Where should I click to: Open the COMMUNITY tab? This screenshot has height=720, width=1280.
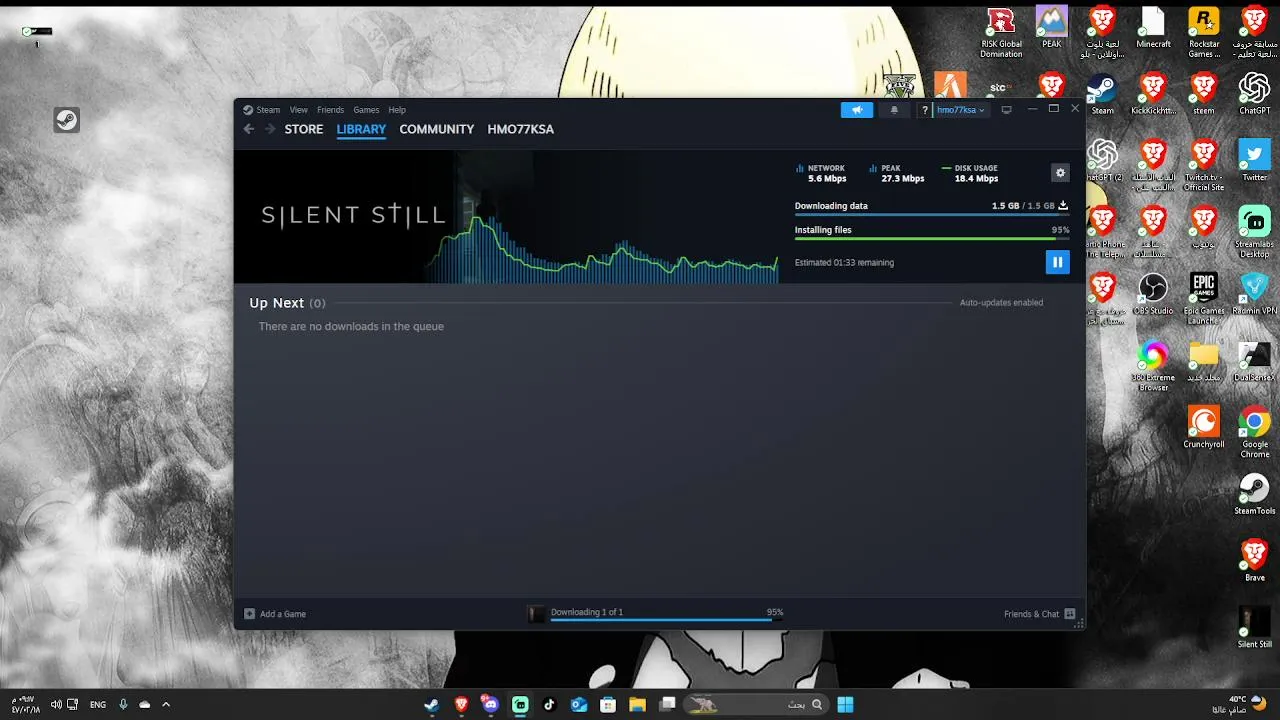click(436, 129)
